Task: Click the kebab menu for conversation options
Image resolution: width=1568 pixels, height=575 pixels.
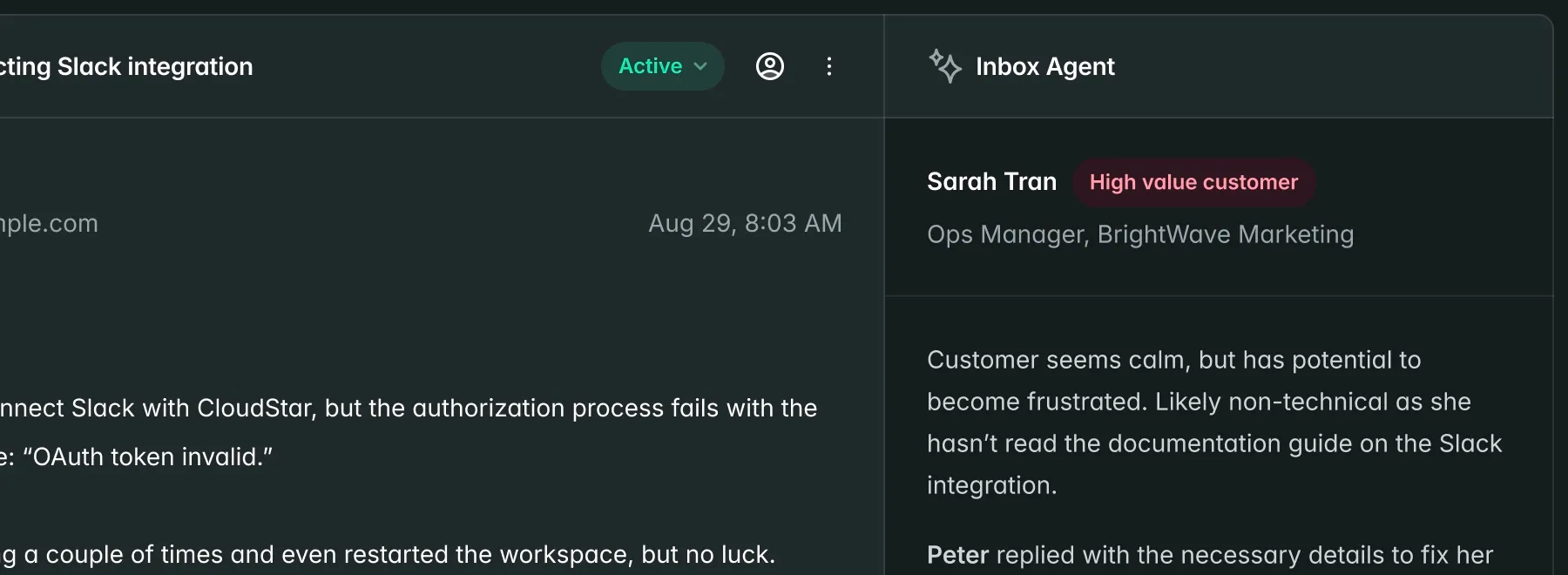Action: (829, 66)
